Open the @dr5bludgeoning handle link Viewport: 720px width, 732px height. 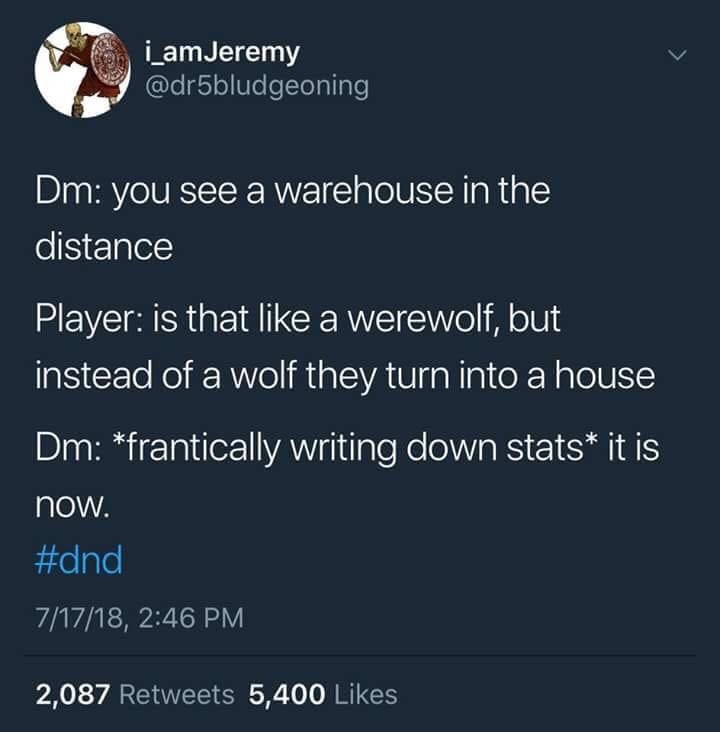pos(257,86)
